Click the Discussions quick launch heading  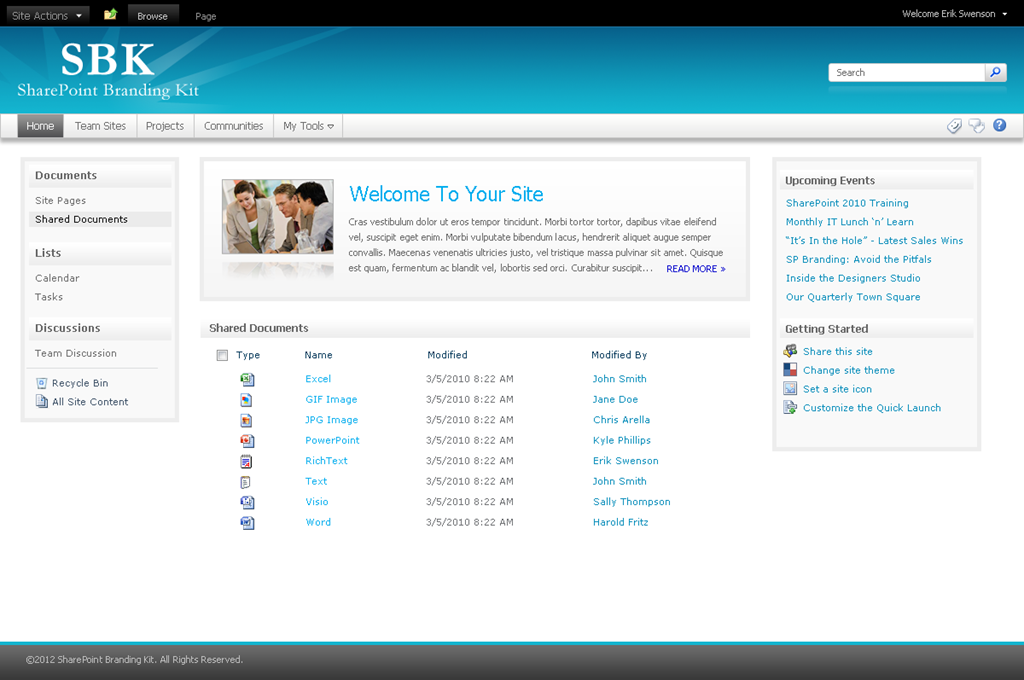[x=67, y=328]
